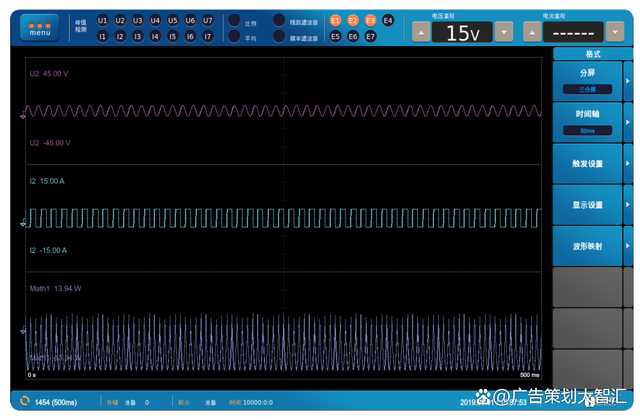
Task: Click the I2 zero-level marker
Action: (x=23, y=223)
